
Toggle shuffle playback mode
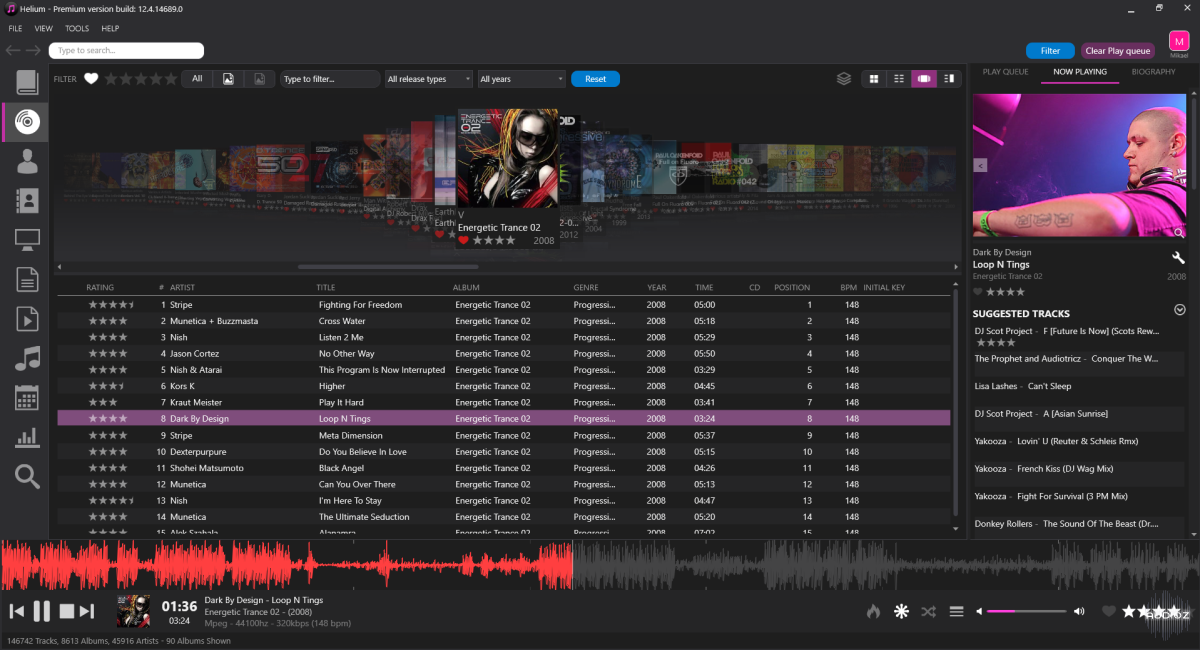928,611
